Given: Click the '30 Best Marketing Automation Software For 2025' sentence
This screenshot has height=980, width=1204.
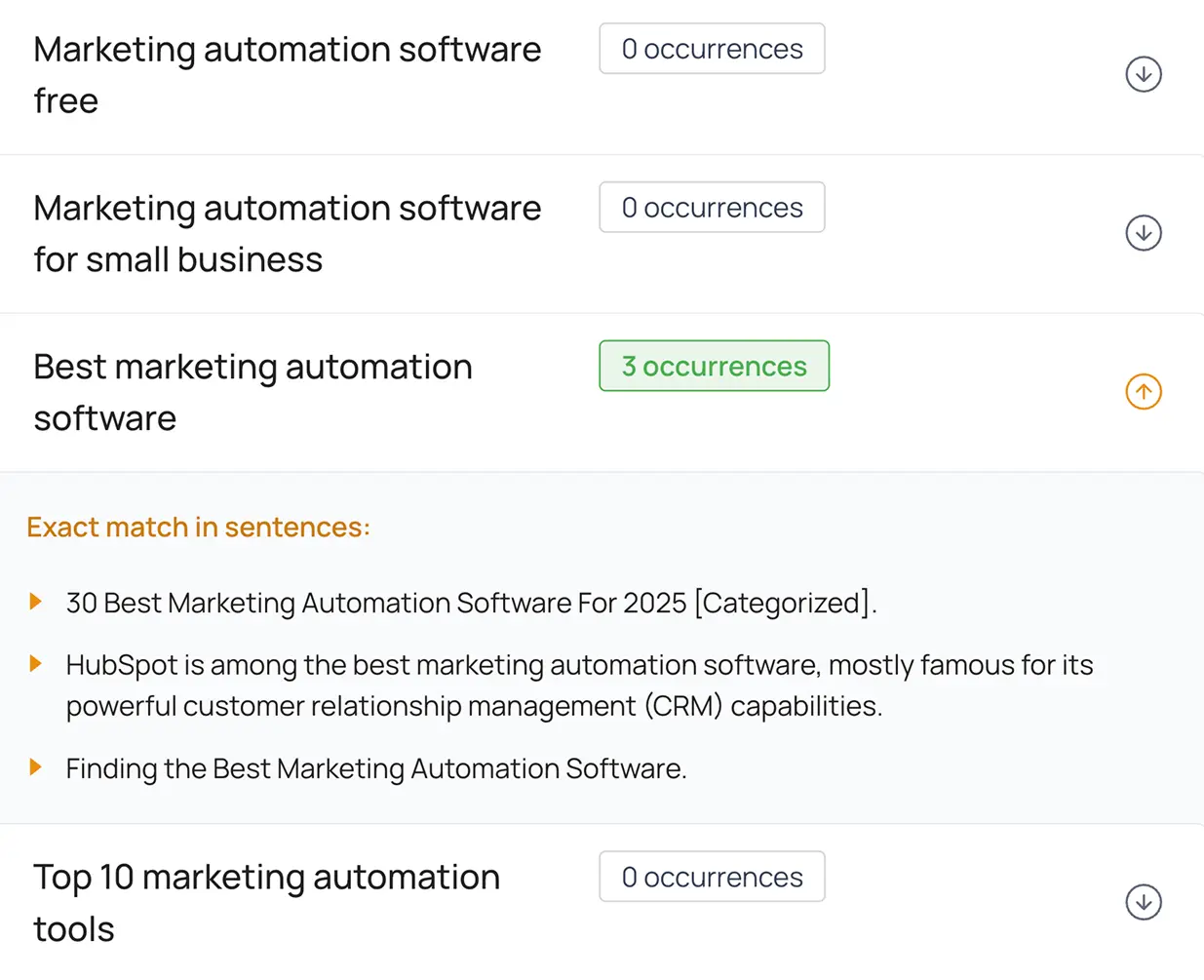Looking at the screenshot, I should (471, 603).
